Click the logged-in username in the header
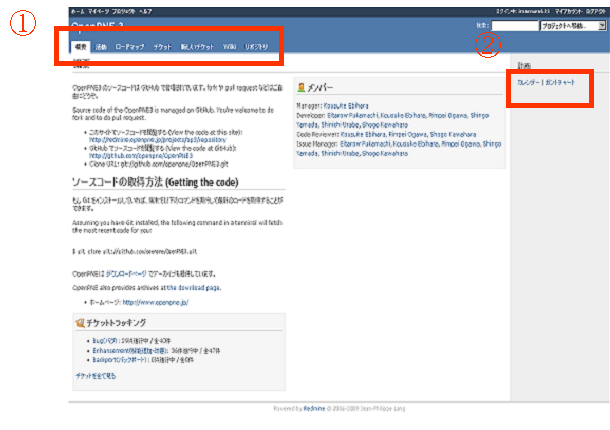This screenshot has height=430, width=610. pos(534,11)
